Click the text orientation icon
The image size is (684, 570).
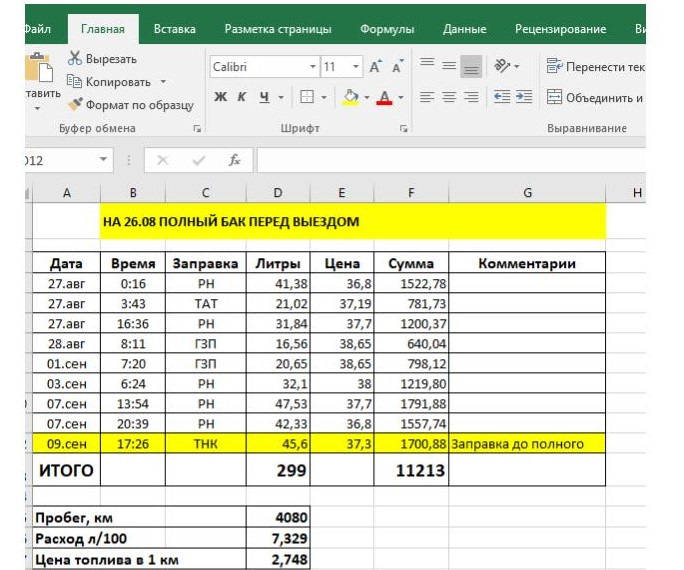502,66
